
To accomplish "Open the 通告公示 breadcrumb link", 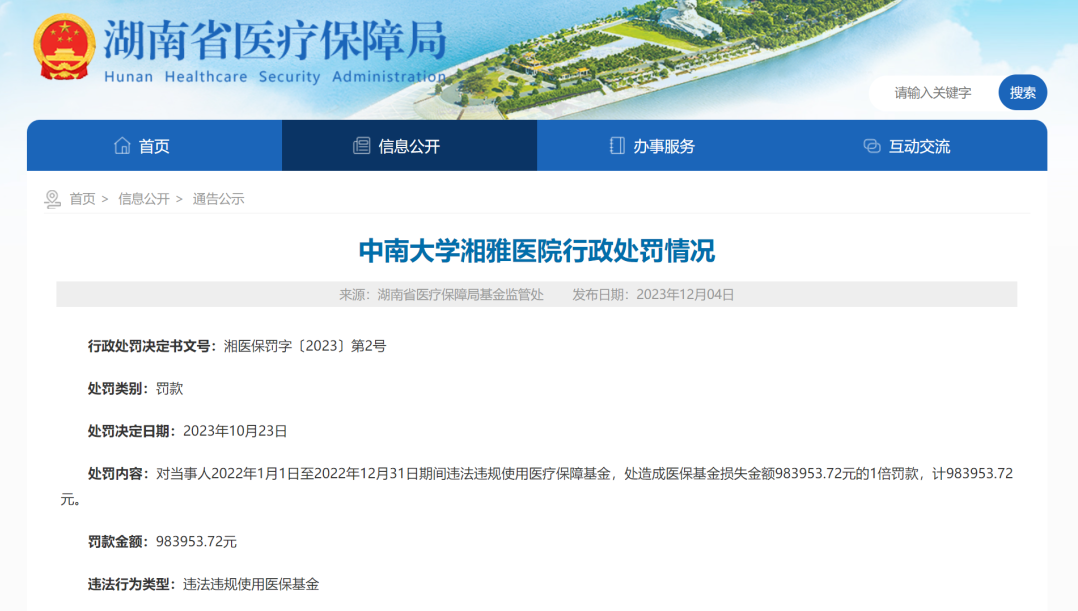I will (218, 199).
